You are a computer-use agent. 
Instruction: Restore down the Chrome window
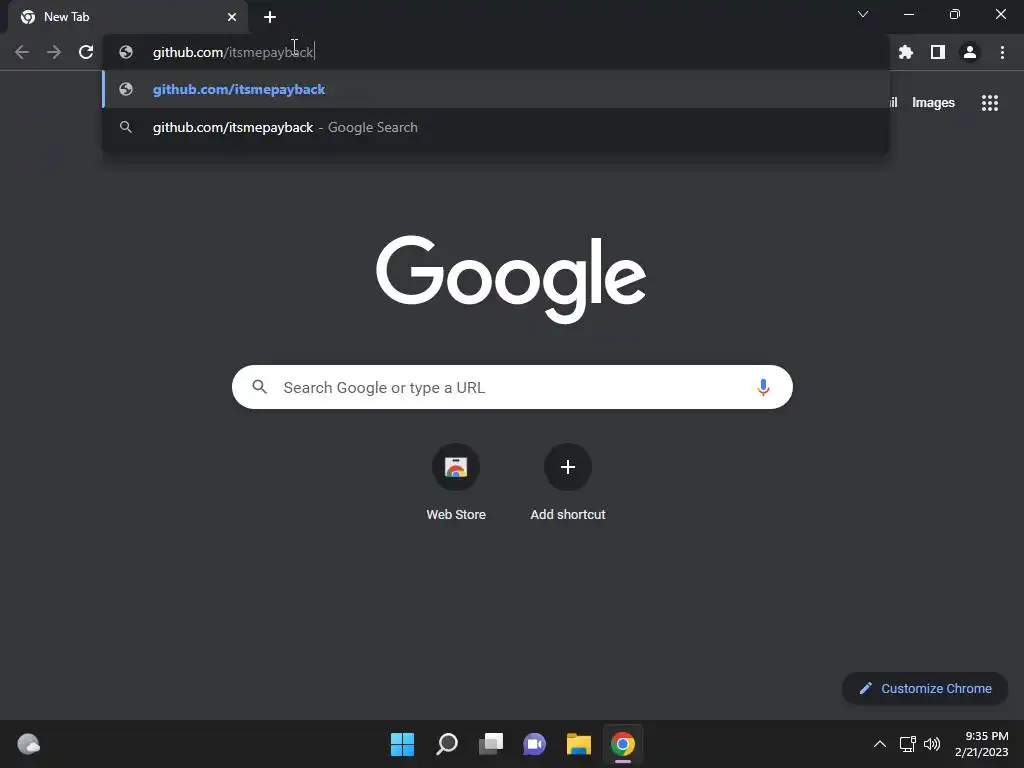tap(954, 14)
